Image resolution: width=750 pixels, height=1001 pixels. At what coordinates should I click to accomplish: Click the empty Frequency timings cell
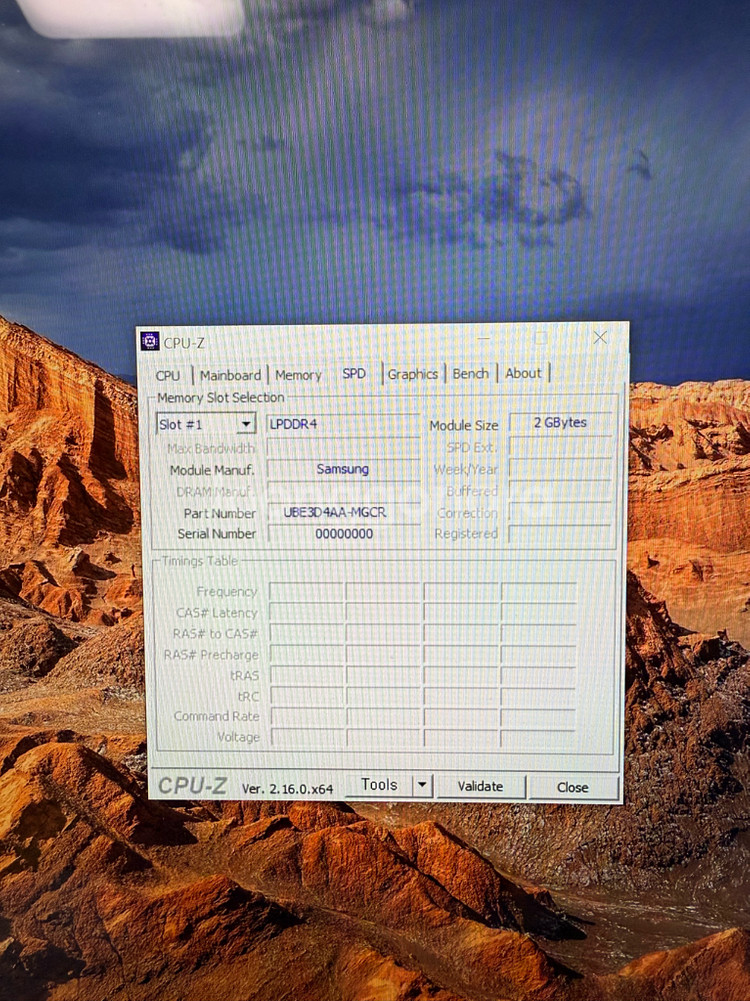[x=306, y=592]
